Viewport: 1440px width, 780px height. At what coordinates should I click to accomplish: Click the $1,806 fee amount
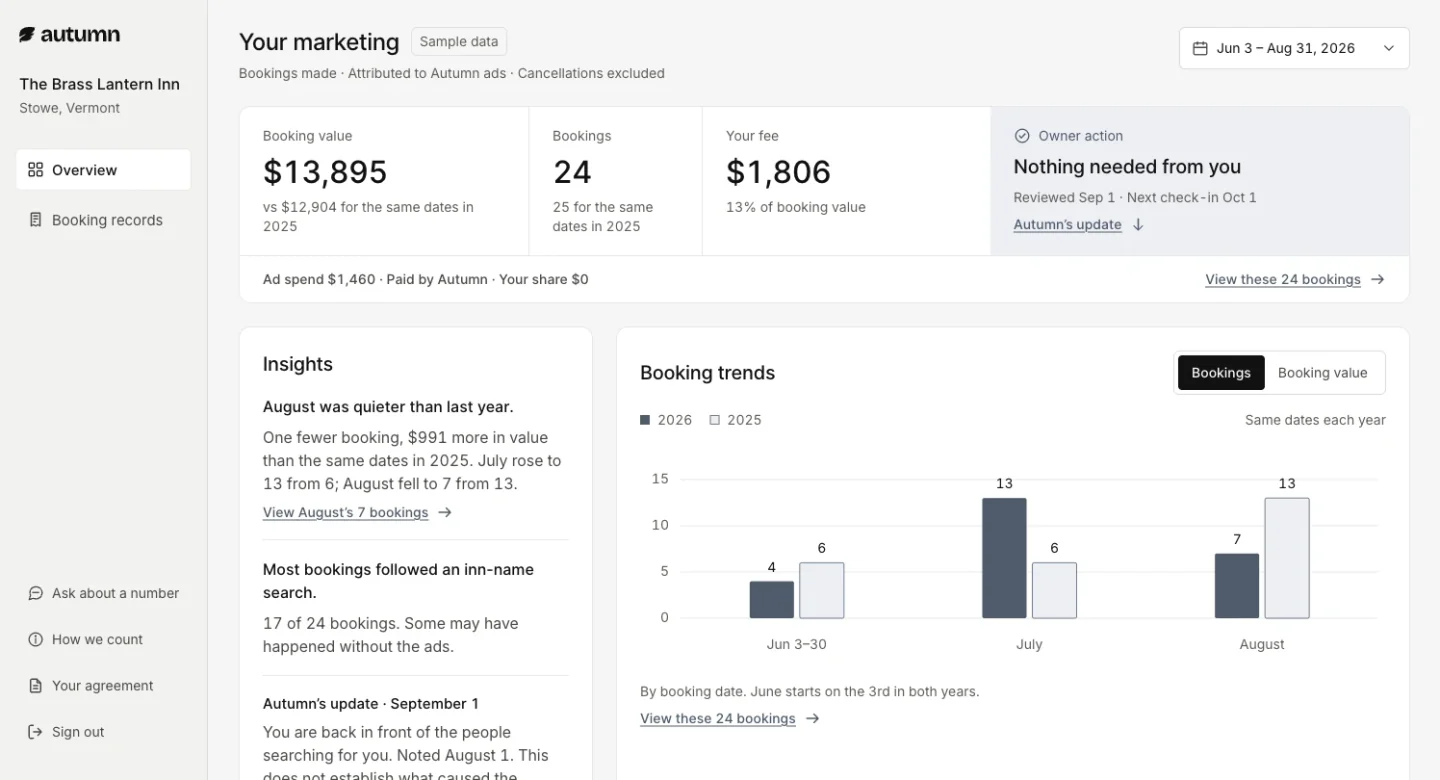pos(778,172)
